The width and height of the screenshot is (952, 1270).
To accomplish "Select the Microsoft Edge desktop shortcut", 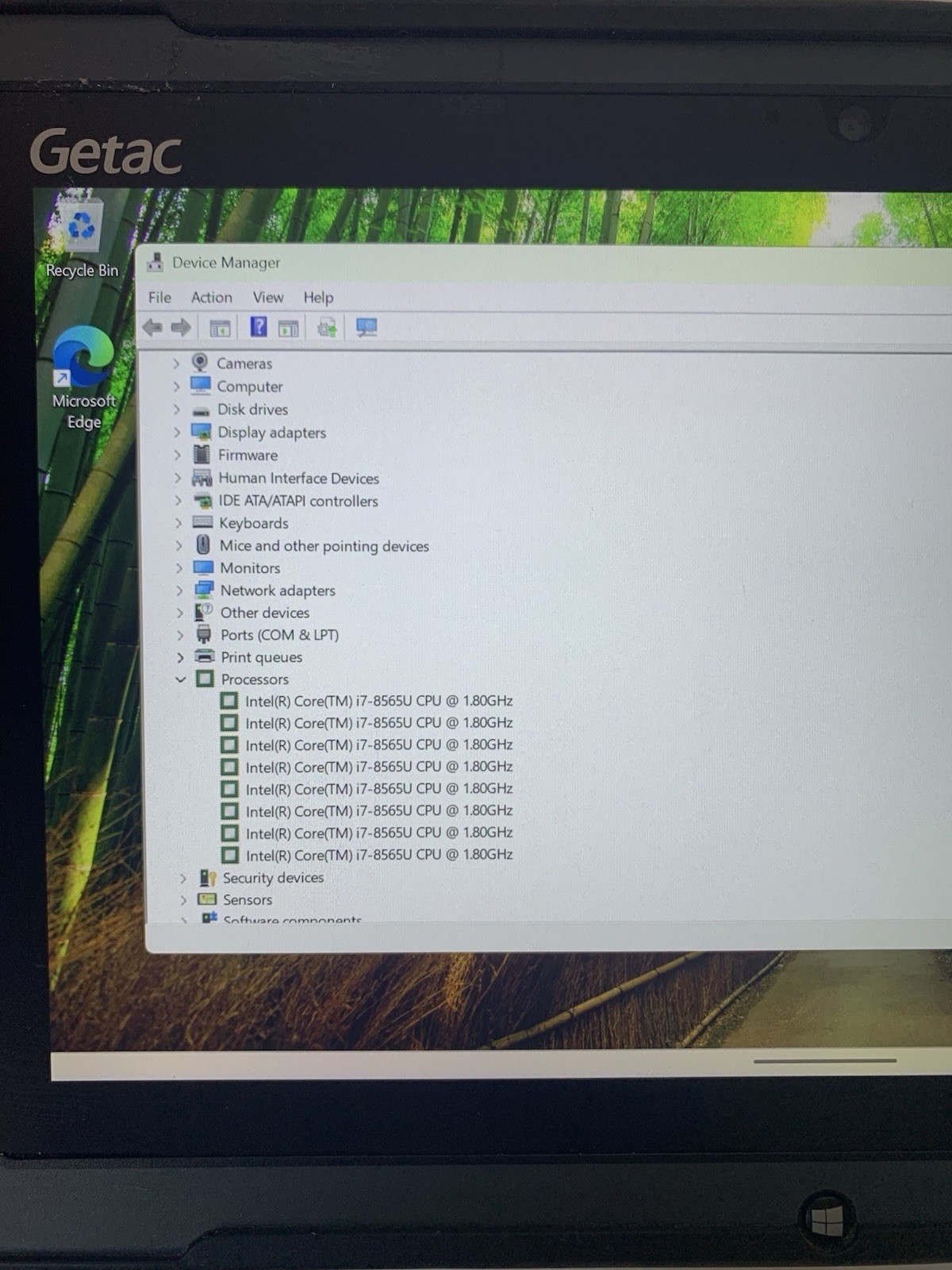I will 83,379.
